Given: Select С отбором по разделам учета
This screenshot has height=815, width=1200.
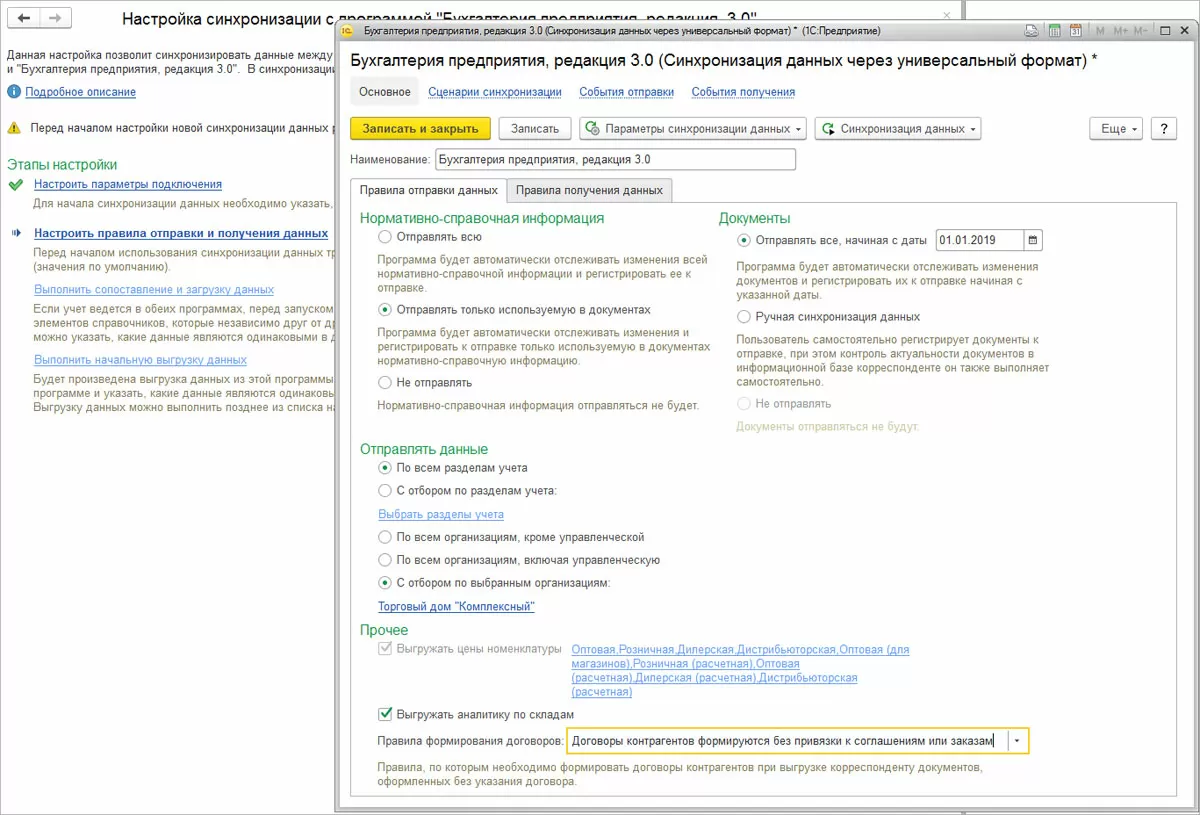Looking at the screenshot, I should [x=385, y=490].
